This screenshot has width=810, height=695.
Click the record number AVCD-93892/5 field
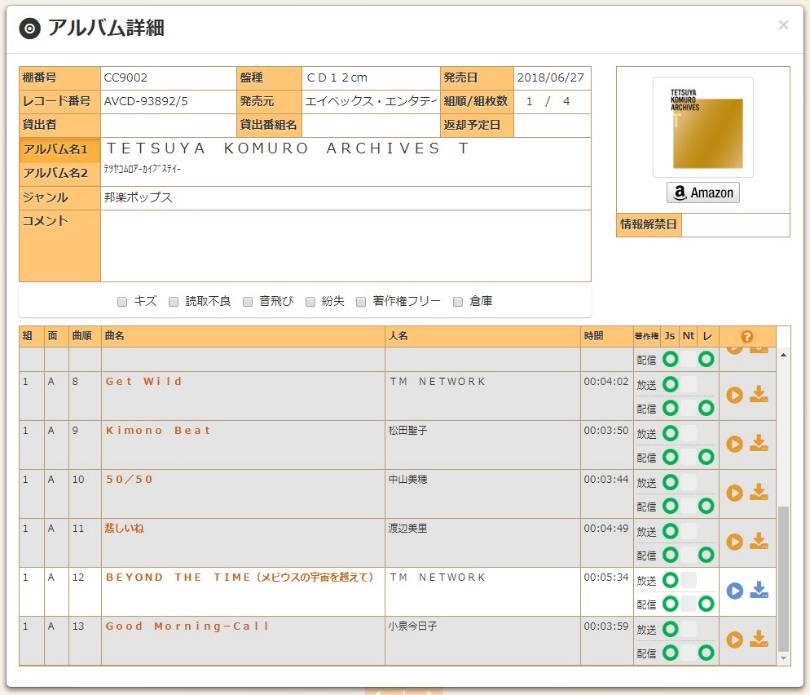tap(168, 101)
